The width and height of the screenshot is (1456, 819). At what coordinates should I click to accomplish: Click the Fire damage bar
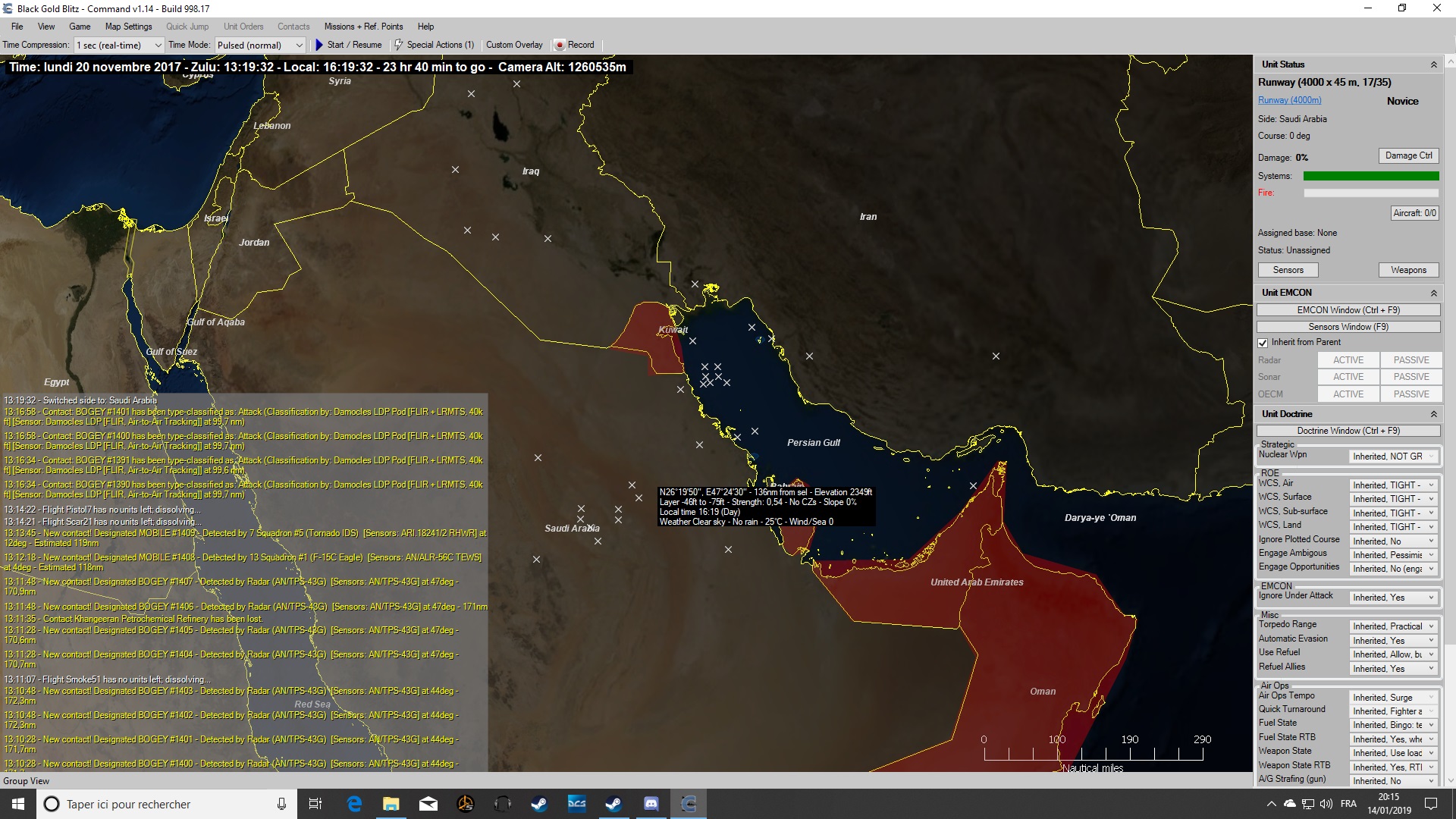pos(1371,193)
